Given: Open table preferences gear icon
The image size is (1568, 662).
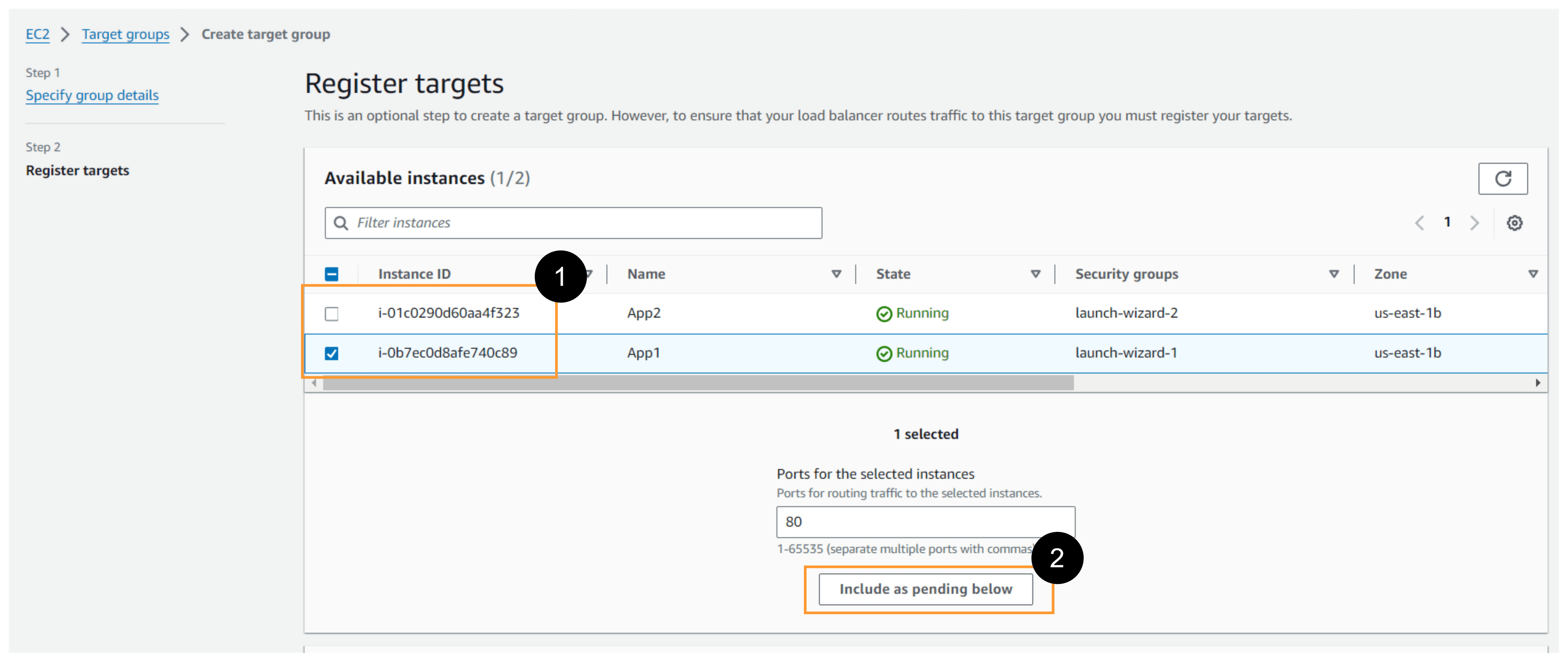Looking at the screenshot, I should point(1514,223).
